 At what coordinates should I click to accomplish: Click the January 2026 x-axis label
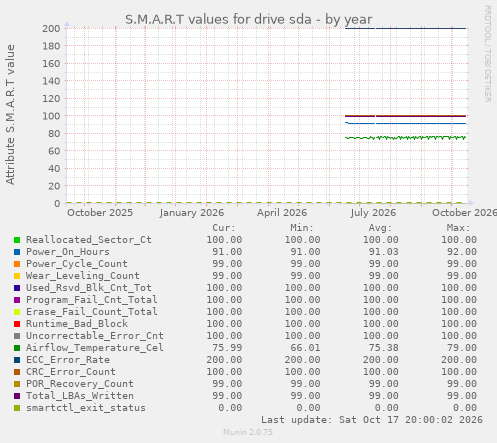coord(192,213)
